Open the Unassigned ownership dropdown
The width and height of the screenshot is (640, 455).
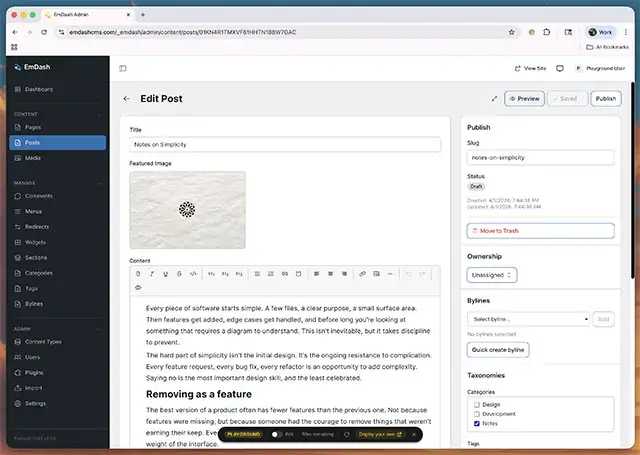492,275
